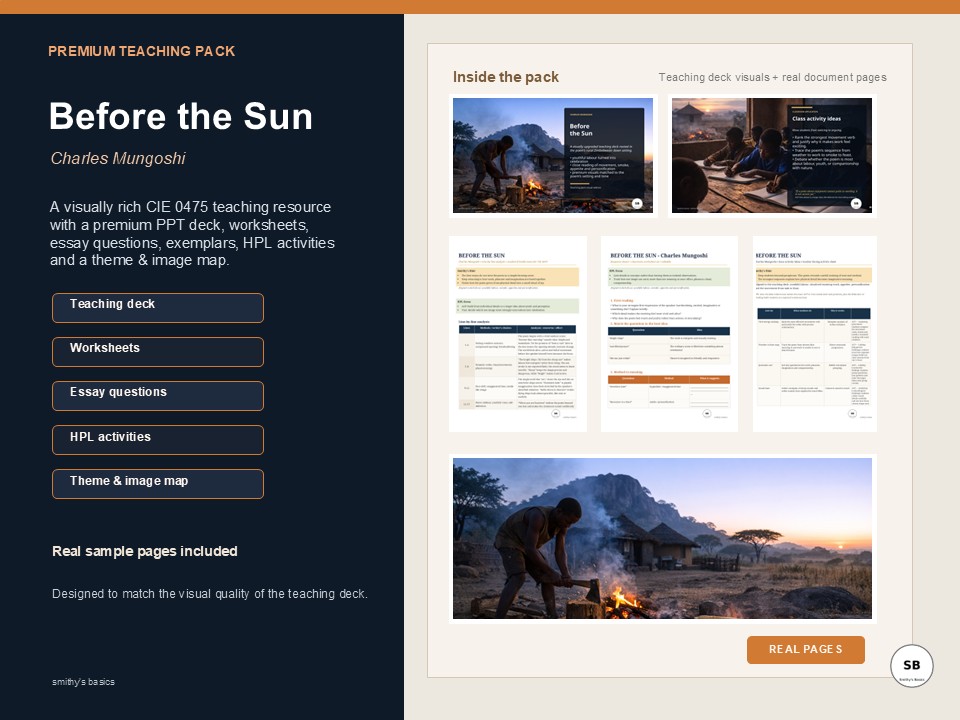Image resolution: width=960 pixels, height=720 pixels.
Task: Click the SB badge on the Charles Mungoshi worksheet page
Action: [705, 413]
